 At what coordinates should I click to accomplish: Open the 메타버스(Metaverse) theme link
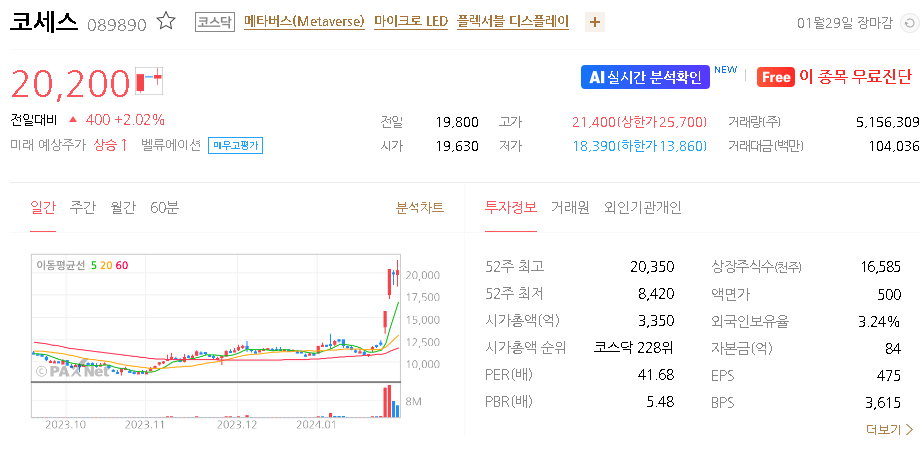pos(305,22)
